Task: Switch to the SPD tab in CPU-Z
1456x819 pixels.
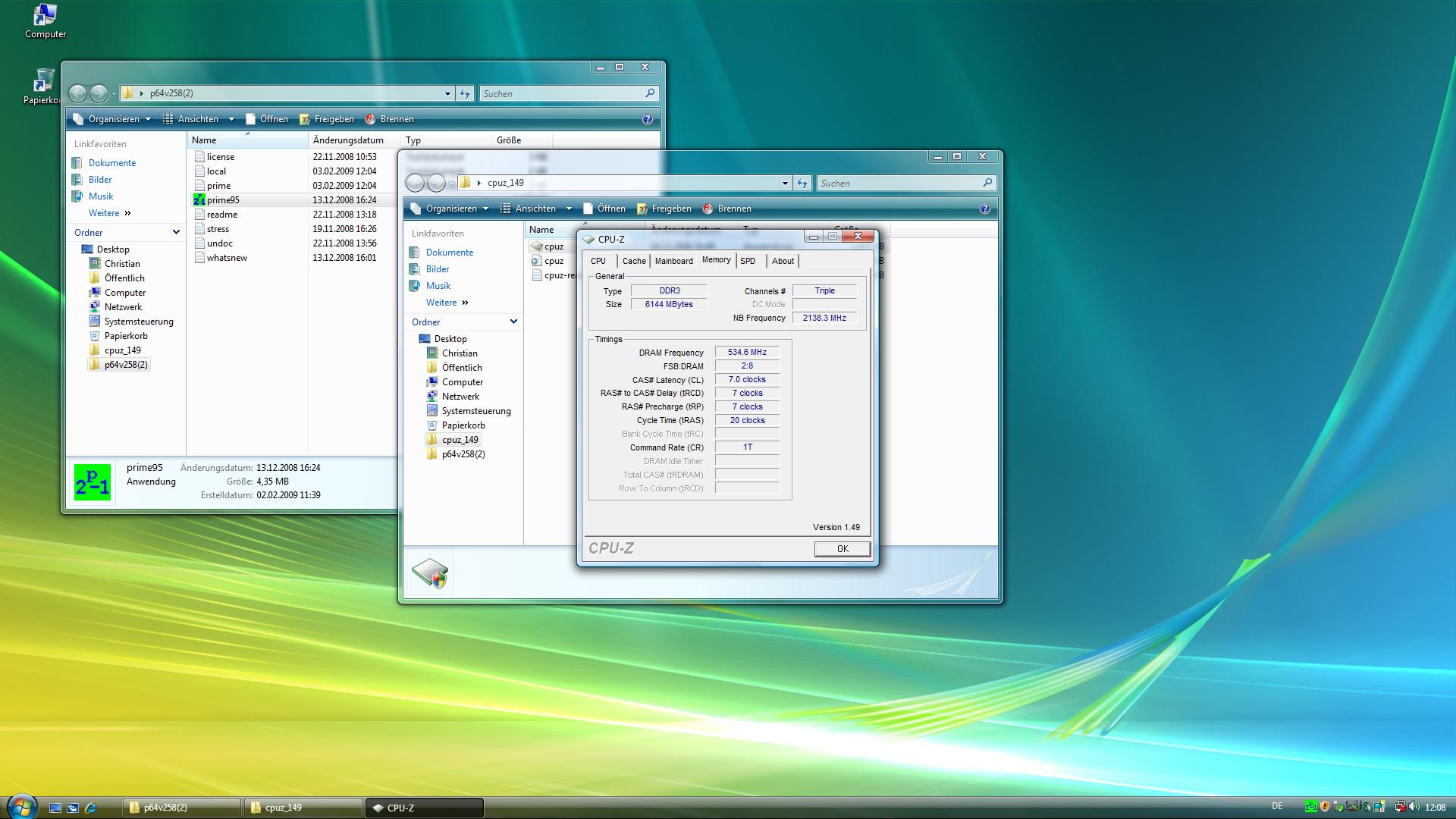Action: tap(748, 261)
